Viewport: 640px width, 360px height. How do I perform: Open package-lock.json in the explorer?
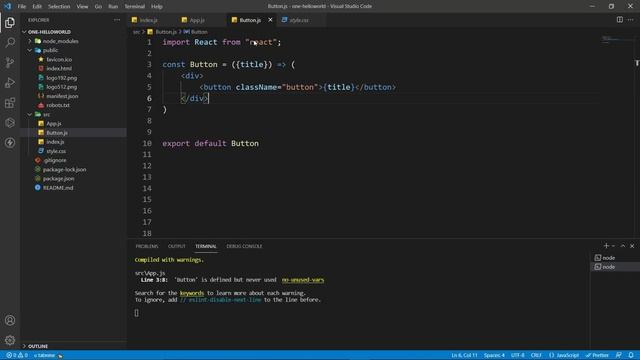pos(64,169)
